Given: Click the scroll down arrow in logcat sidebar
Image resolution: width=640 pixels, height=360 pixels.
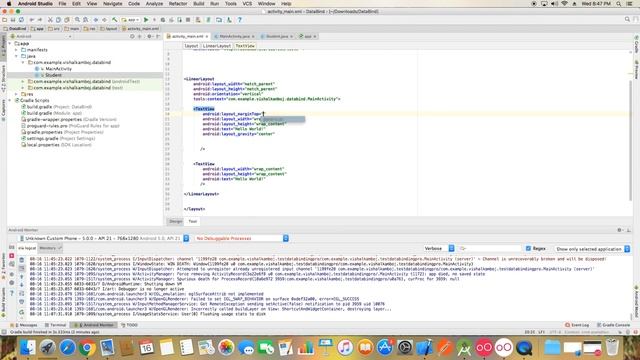Looking at the screenshot, I should 22,285.
